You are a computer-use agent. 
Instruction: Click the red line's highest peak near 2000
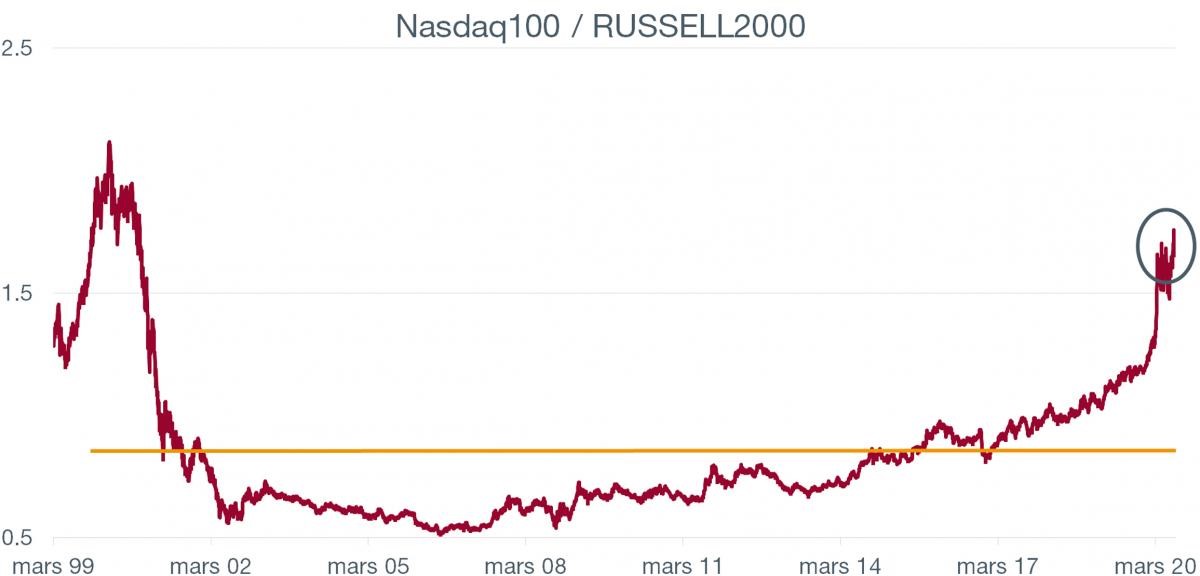(x=109, y=143)
